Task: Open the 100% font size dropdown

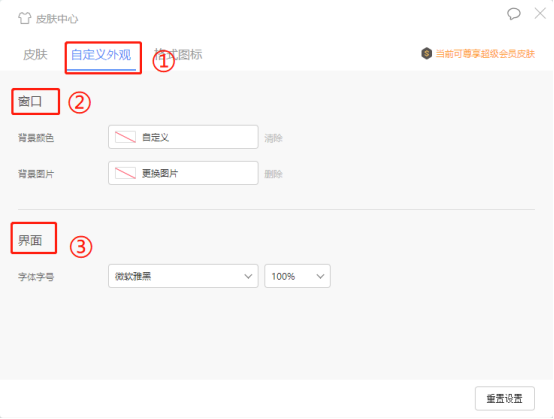Action: tap(297, 276)
